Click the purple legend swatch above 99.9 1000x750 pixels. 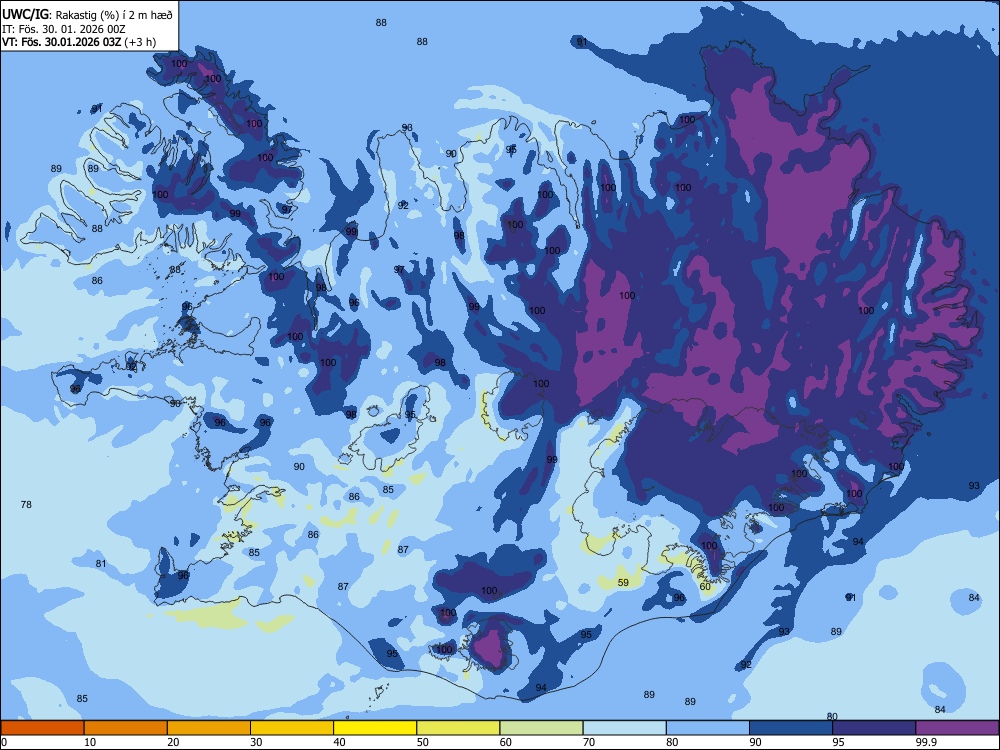point(957,728)
